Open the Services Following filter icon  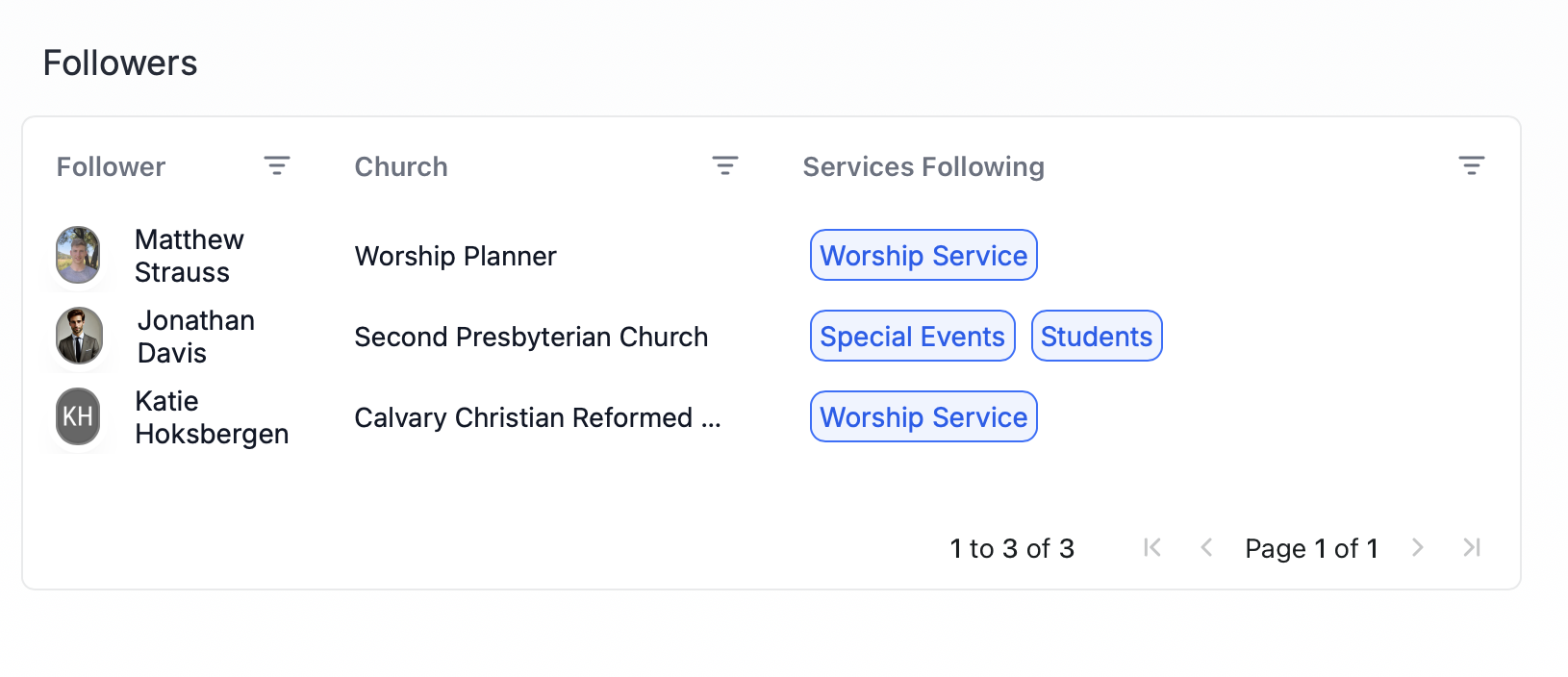tap(1471, 165)
